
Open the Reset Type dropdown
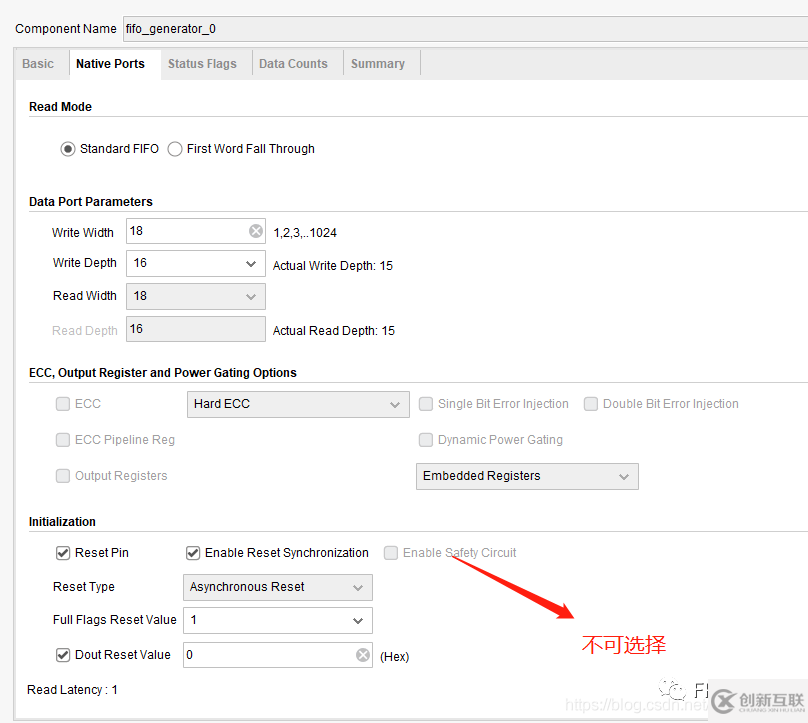278,587
